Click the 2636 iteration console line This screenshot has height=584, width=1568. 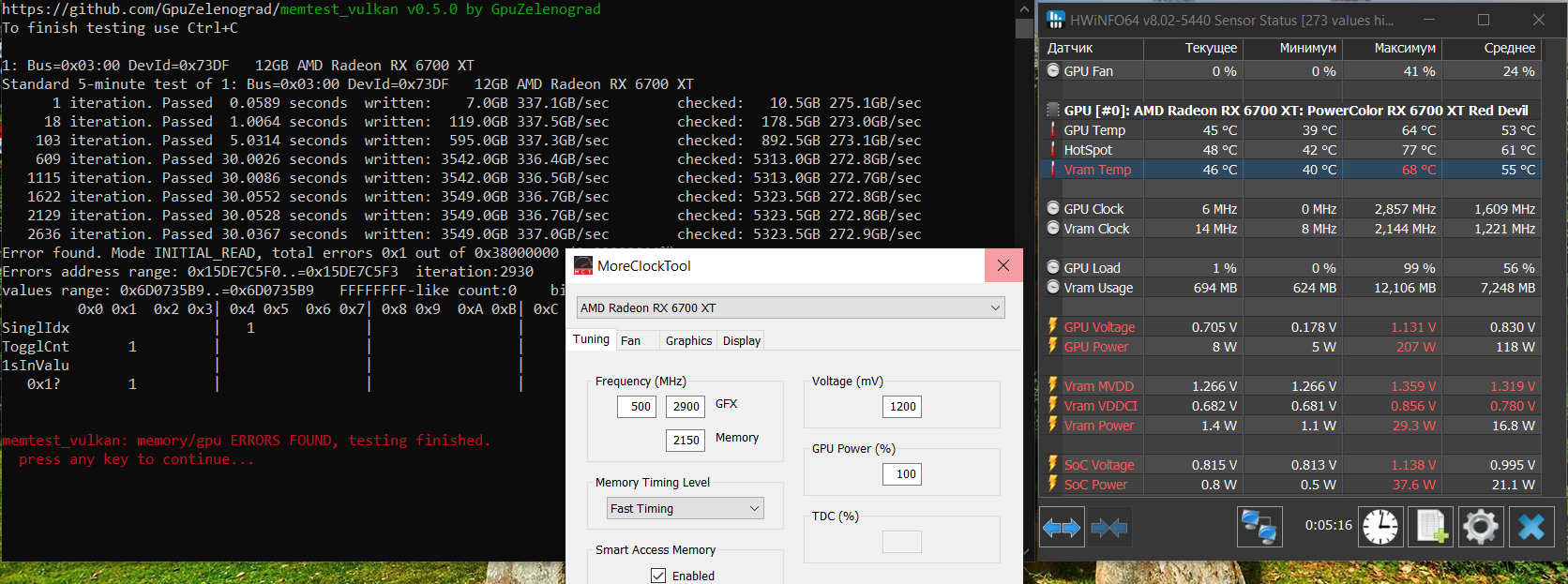tap(461, 234)
